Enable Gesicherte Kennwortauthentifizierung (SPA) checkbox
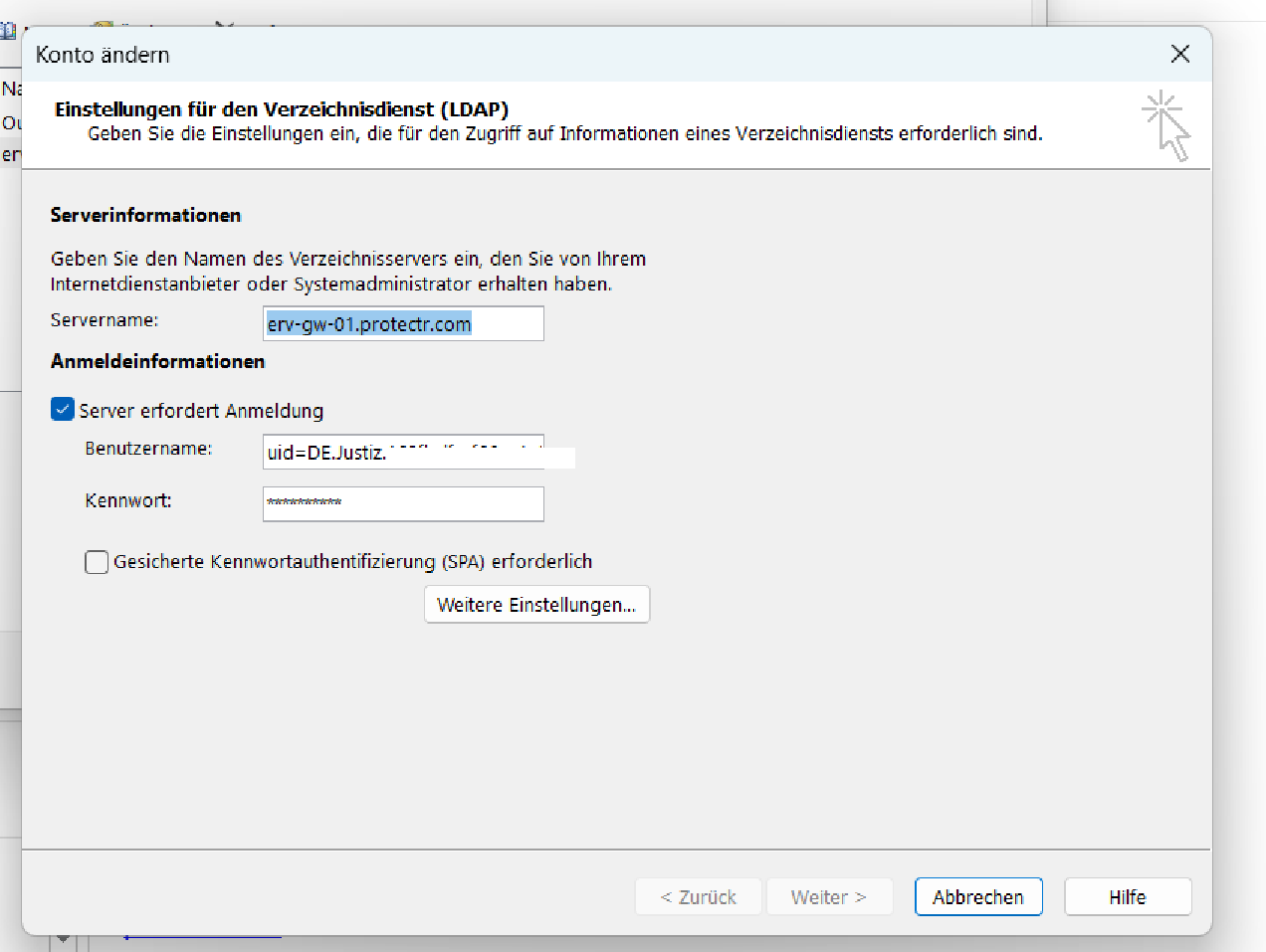Viewport: 1266px width, 952px height. (x=97, y=562)
